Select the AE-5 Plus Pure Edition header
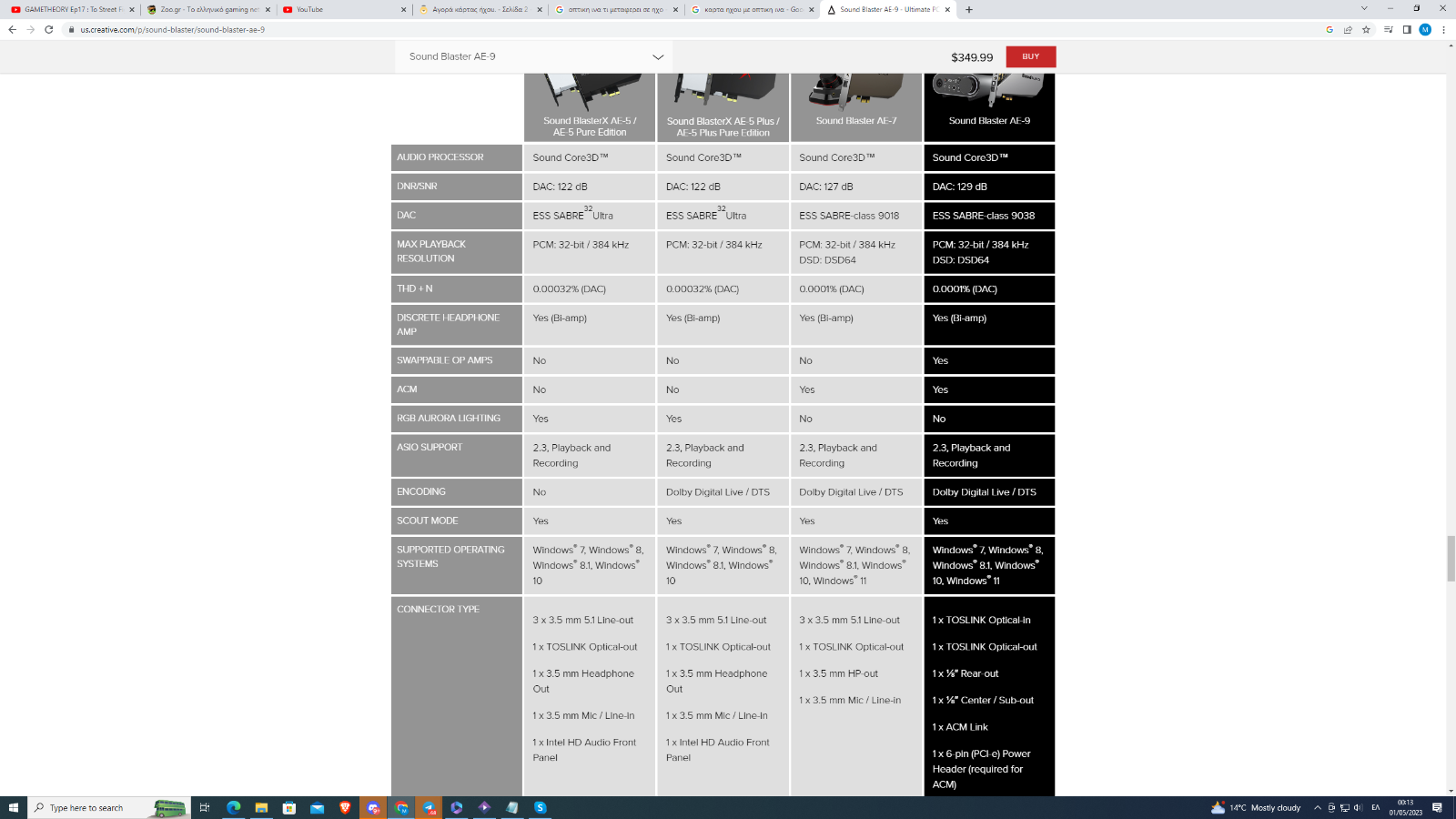Viewport: 1456px width, 819px height. point(723,126)
